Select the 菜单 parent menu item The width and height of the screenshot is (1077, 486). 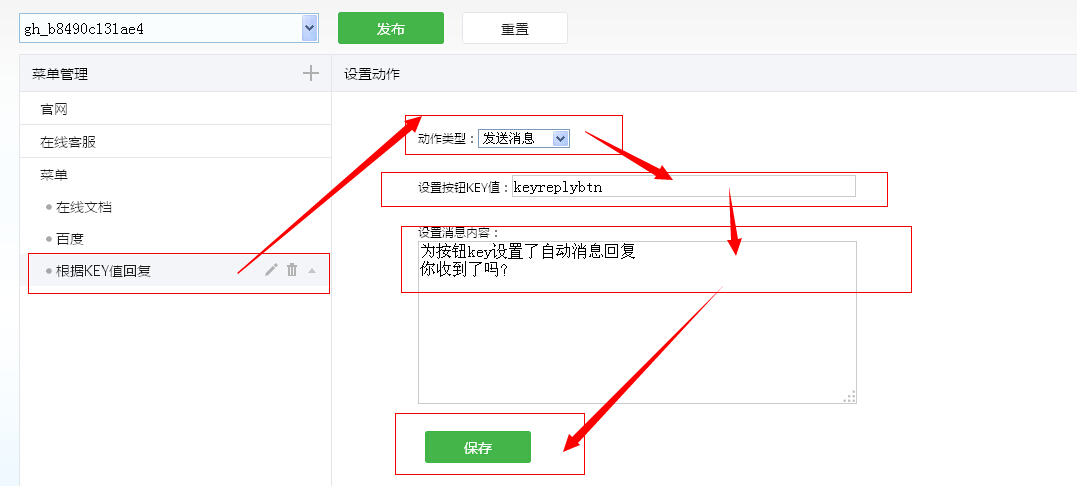(x=54, y=175)
